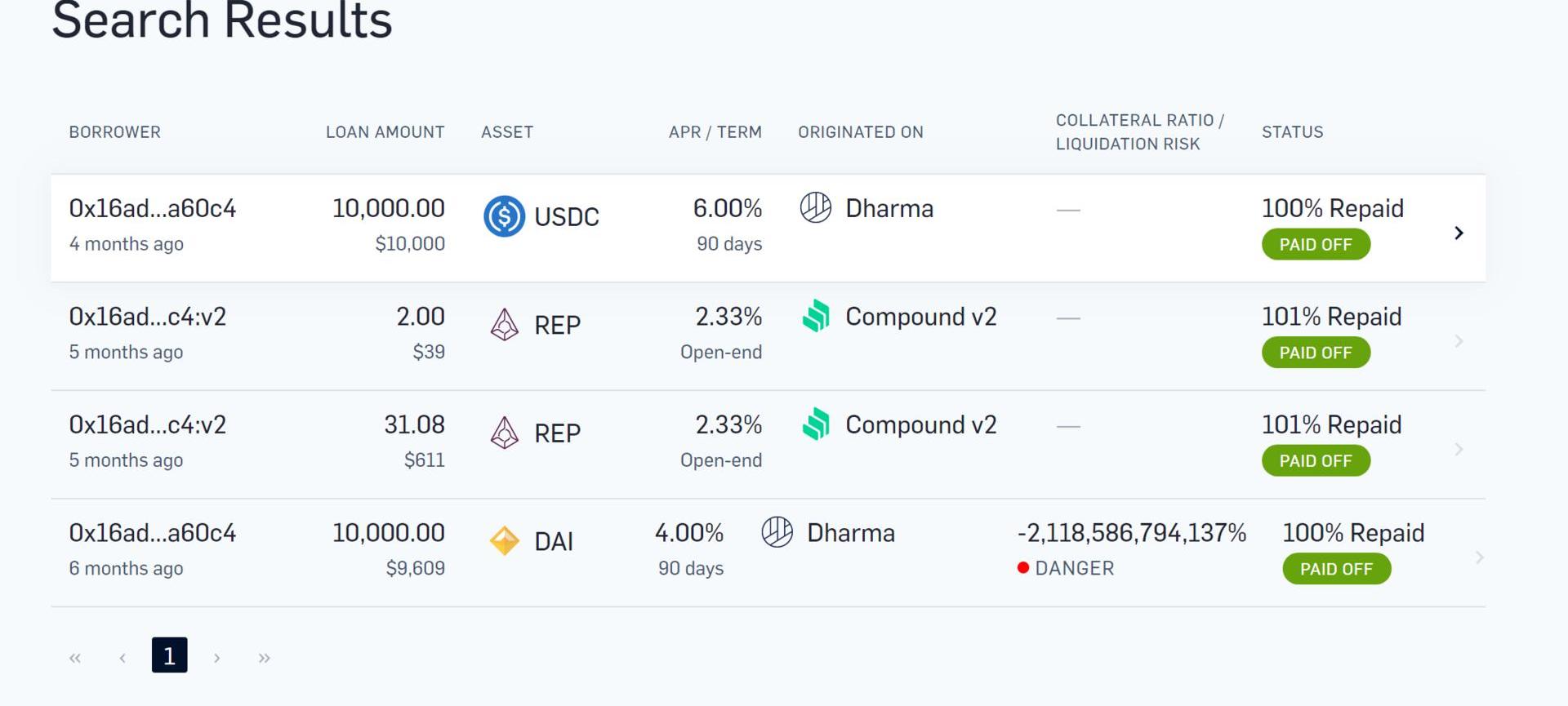
Task: Go to next results page
Action: tap(216, 658)
